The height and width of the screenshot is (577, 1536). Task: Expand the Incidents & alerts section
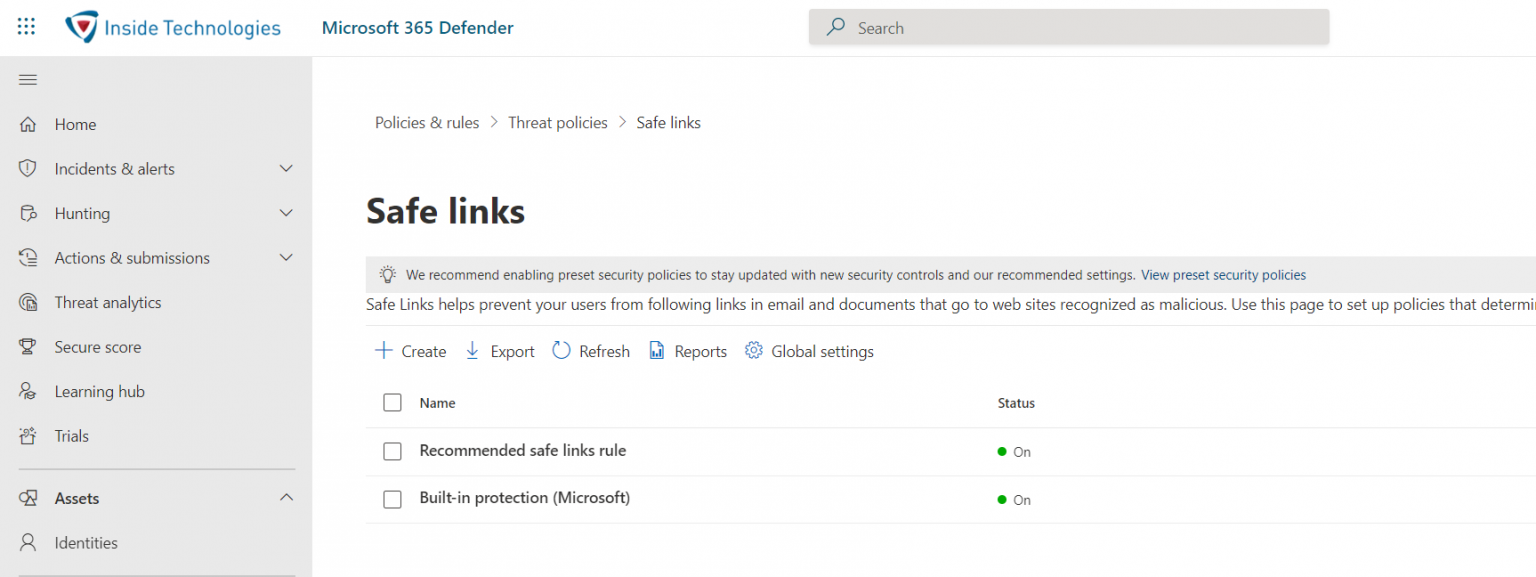click(x=286, y=168)
